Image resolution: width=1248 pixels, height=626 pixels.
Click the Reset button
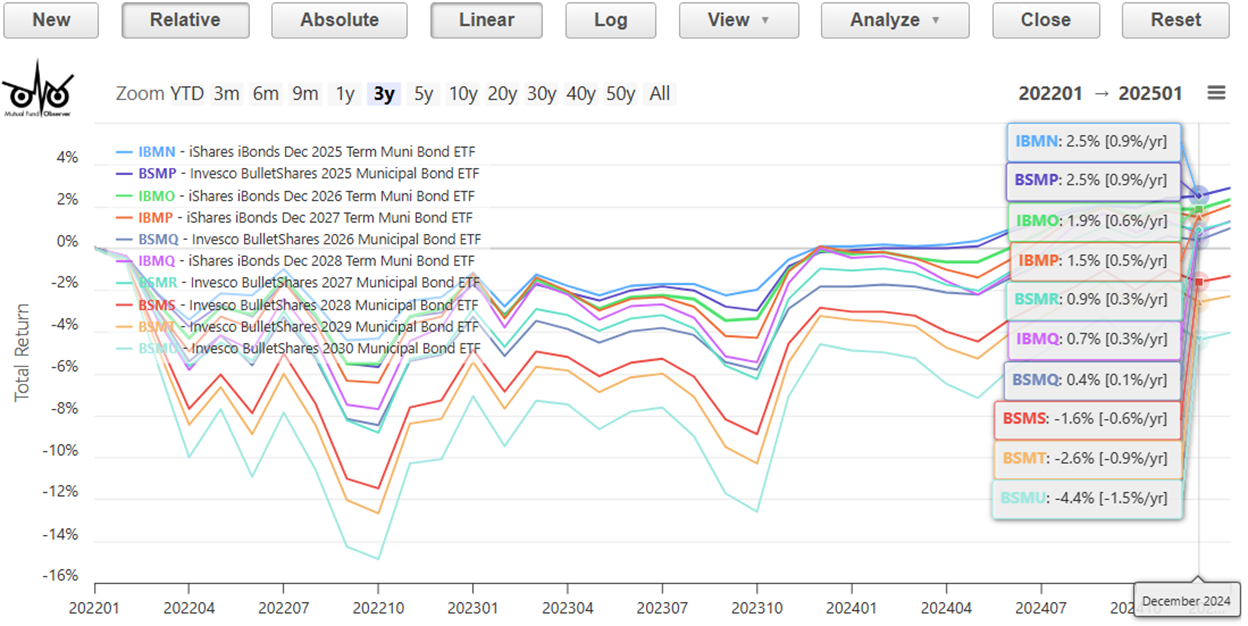pyautogui.click(x=1175, y=20)
